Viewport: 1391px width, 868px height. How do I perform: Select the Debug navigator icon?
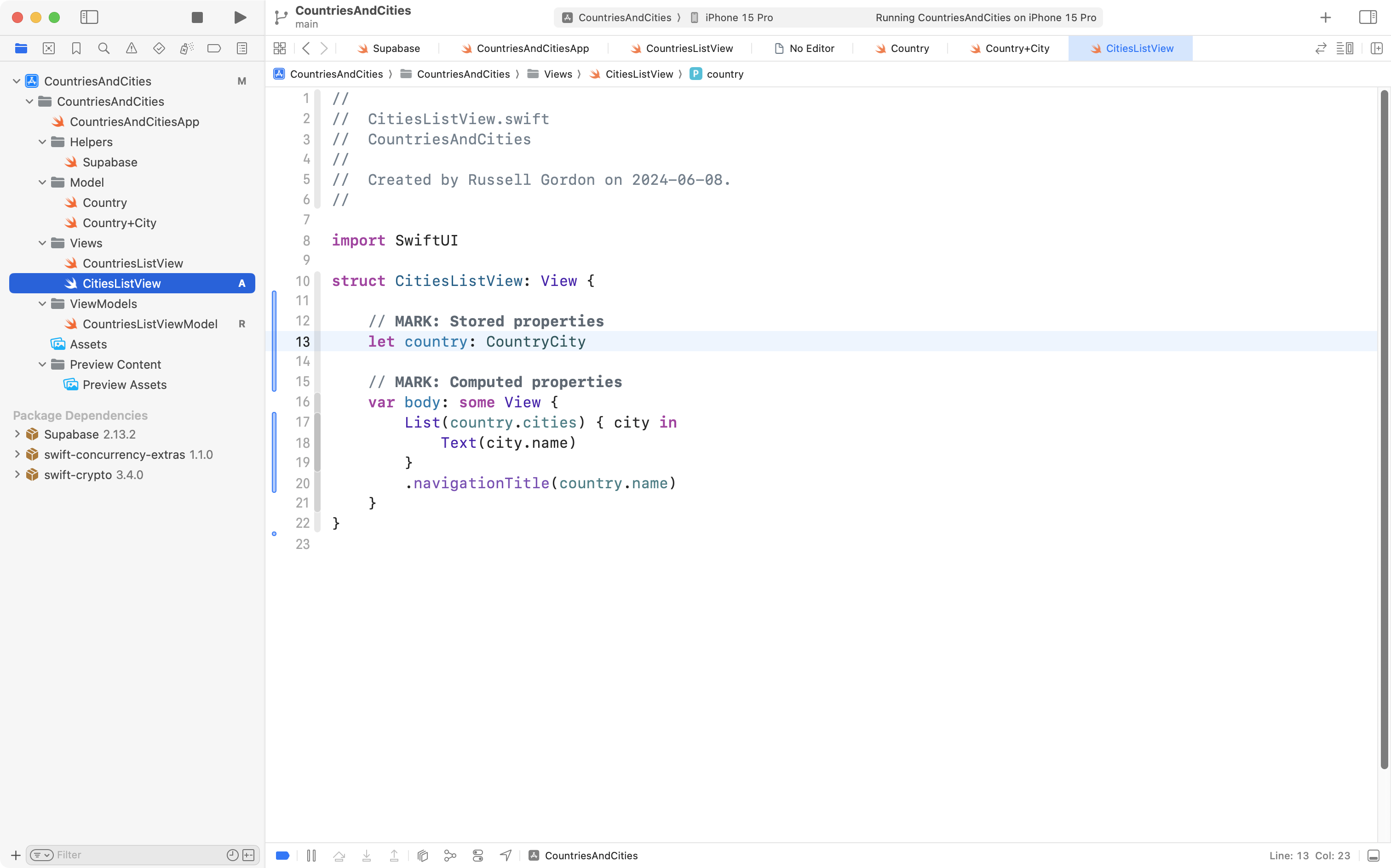(187, 48)
